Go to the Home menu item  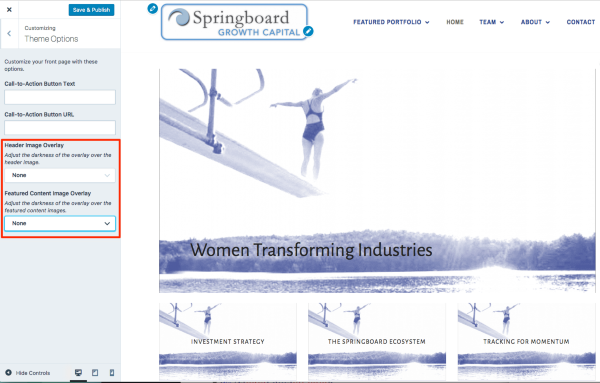click(455, 22)
